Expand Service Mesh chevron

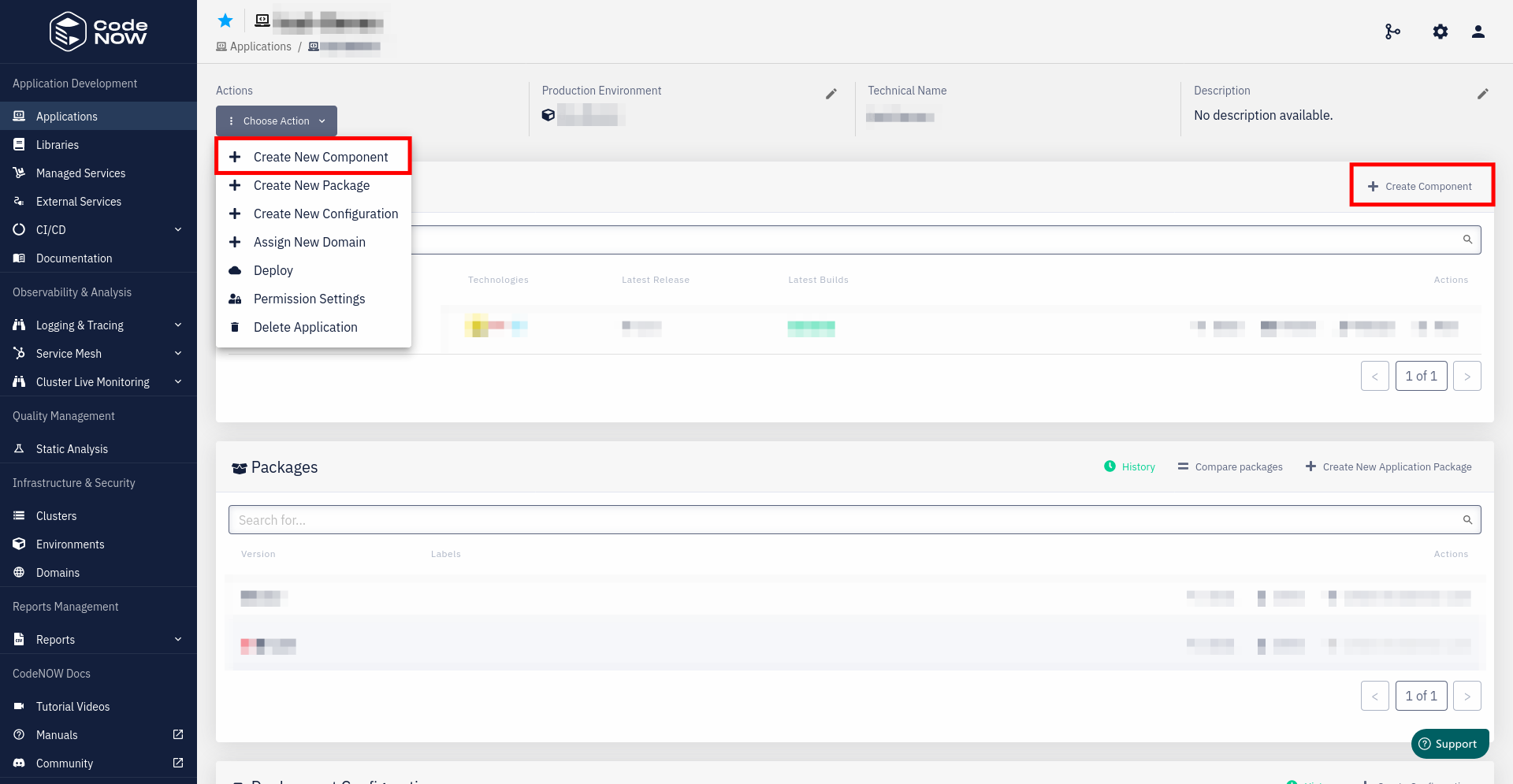178,353
